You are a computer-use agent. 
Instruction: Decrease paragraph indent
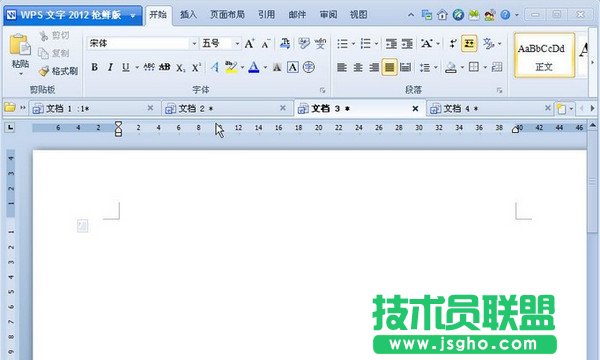[391, 44]
